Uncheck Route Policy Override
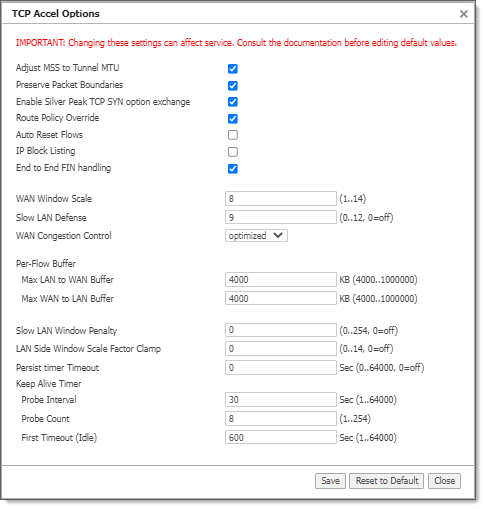Screen dimensions: 485x509 (233, 119)
